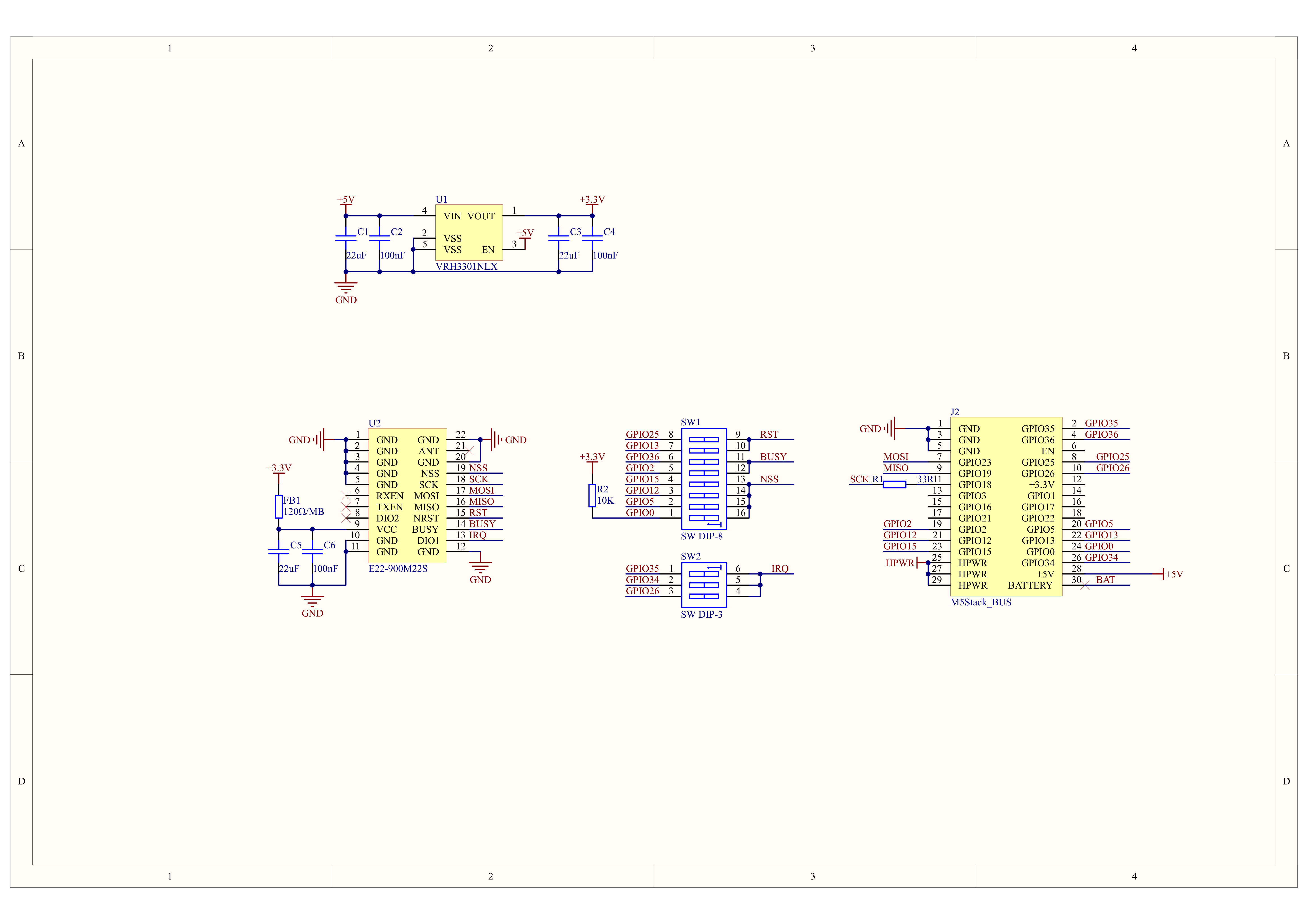
Task: Click the VOUT pin name on U1
Action: (481, 216)
